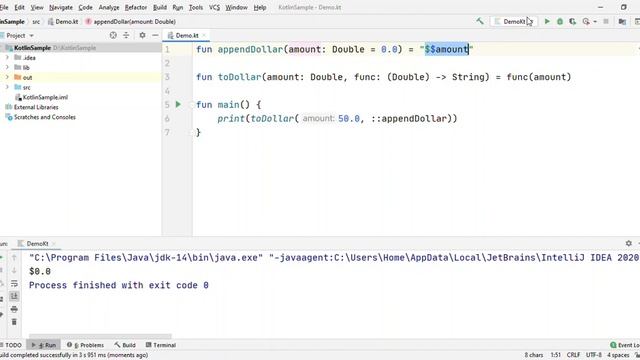Image resolution: width=640 pixels, height=360 pixels.
Task: Run with coverage icon in the toolbar
Action: pyautogui.click(x=573, y=21)
